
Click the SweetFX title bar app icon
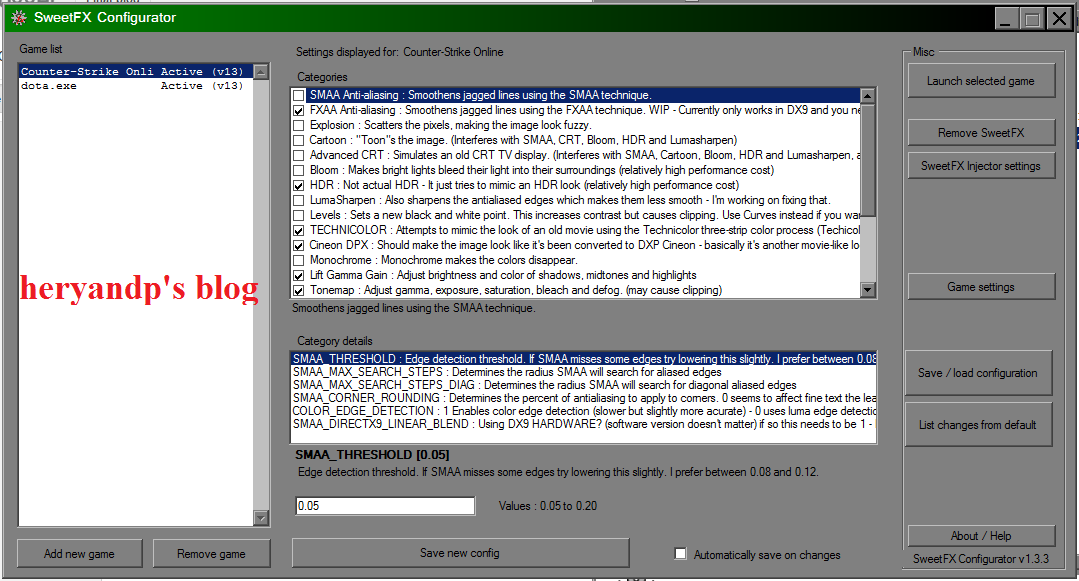pyautogui.click(x=19, y=18)
